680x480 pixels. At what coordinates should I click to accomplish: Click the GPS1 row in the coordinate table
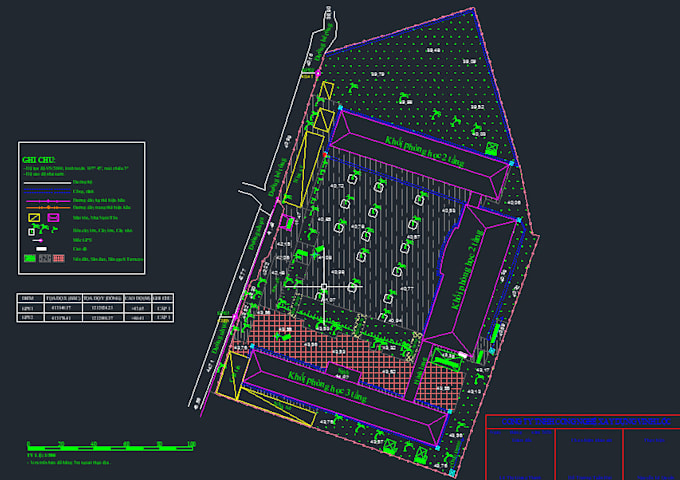point(95,308)
